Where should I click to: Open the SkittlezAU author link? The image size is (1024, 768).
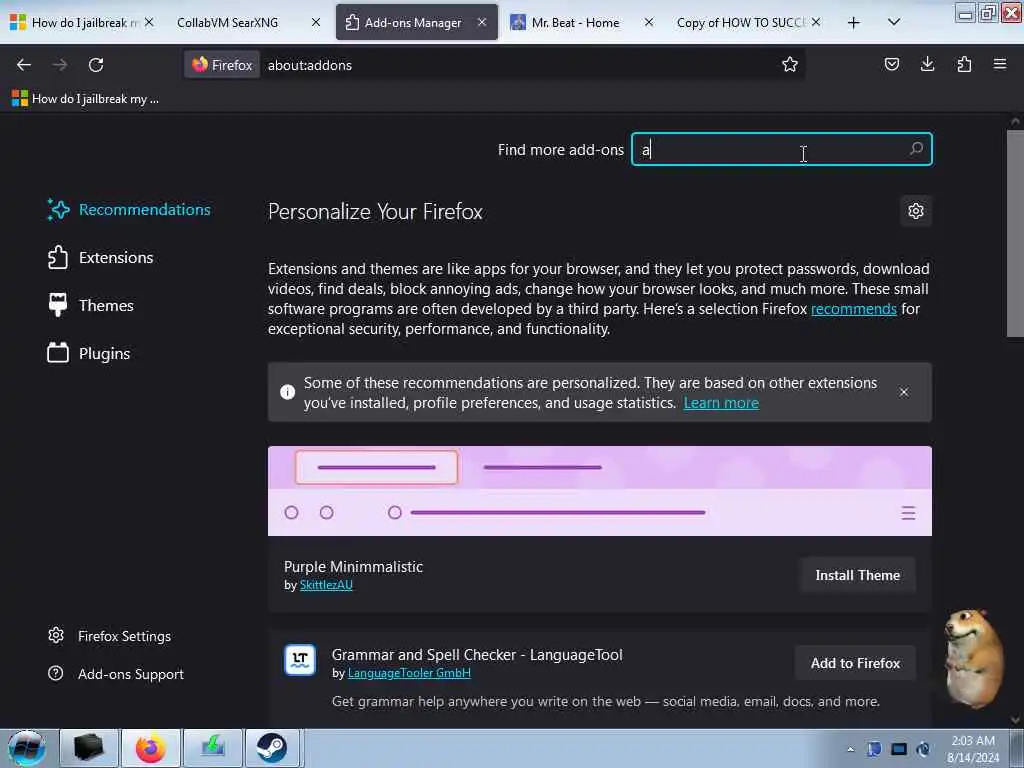(326, 584)
